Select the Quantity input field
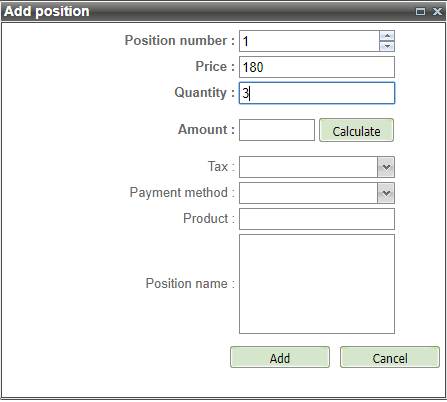 tap(317, 93)
